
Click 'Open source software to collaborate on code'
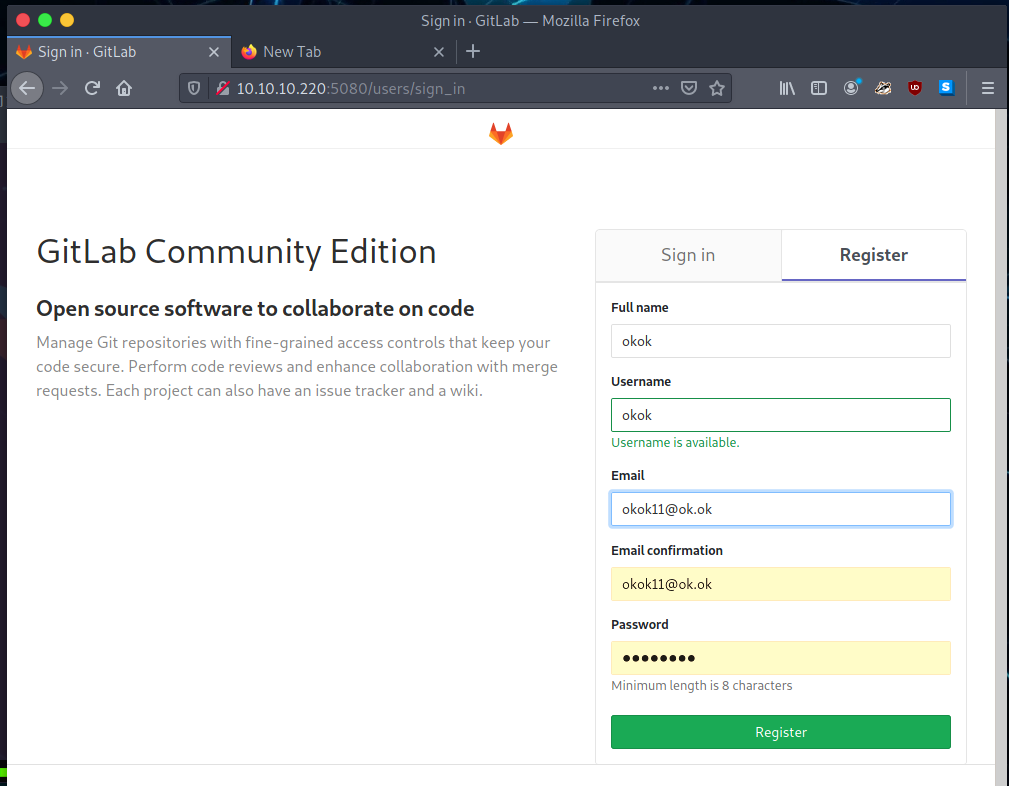tap(255, 309)
